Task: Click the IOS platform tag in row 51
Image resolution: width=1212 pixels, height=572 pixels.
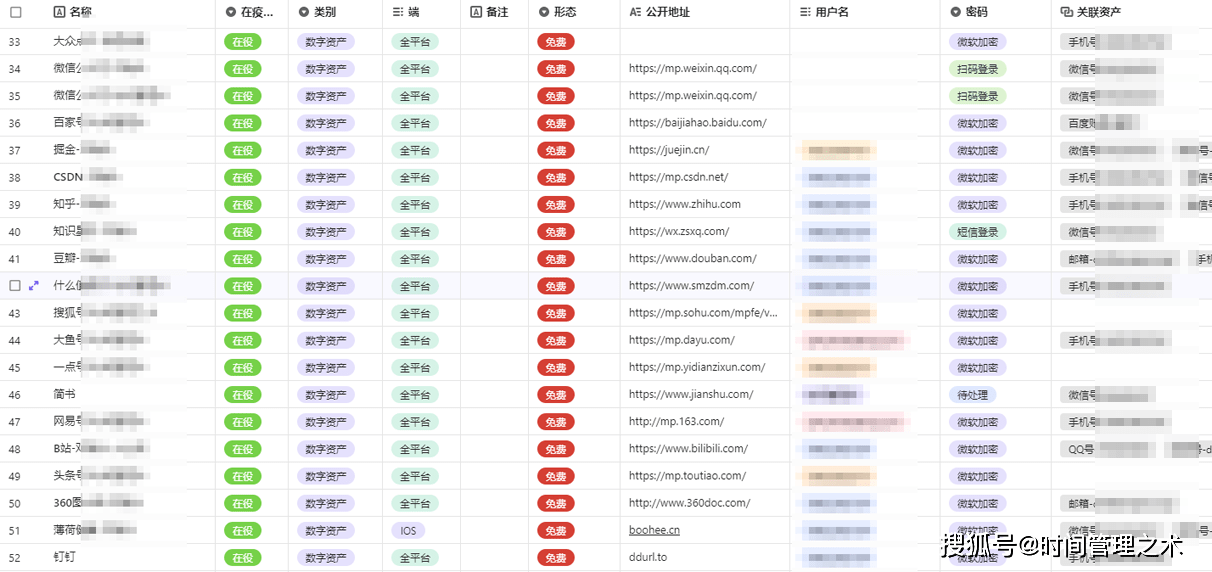Action: tap(409, 530)
